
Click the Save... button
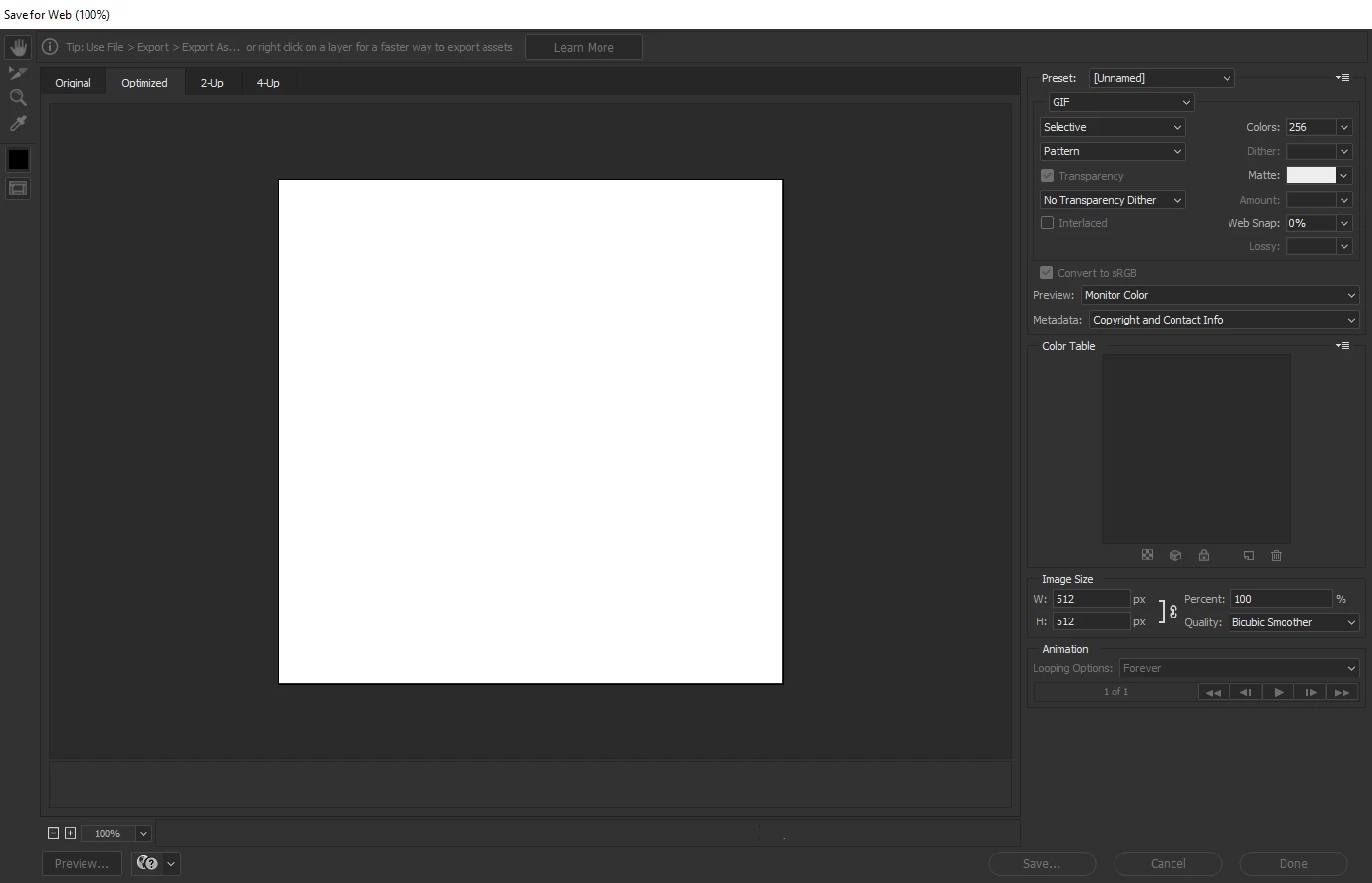(x=1042, y=863)
